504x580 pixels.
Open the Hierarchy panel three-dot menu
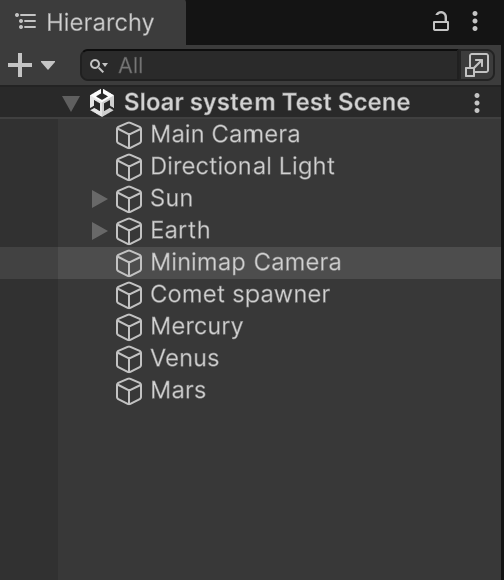coord(475,21)
